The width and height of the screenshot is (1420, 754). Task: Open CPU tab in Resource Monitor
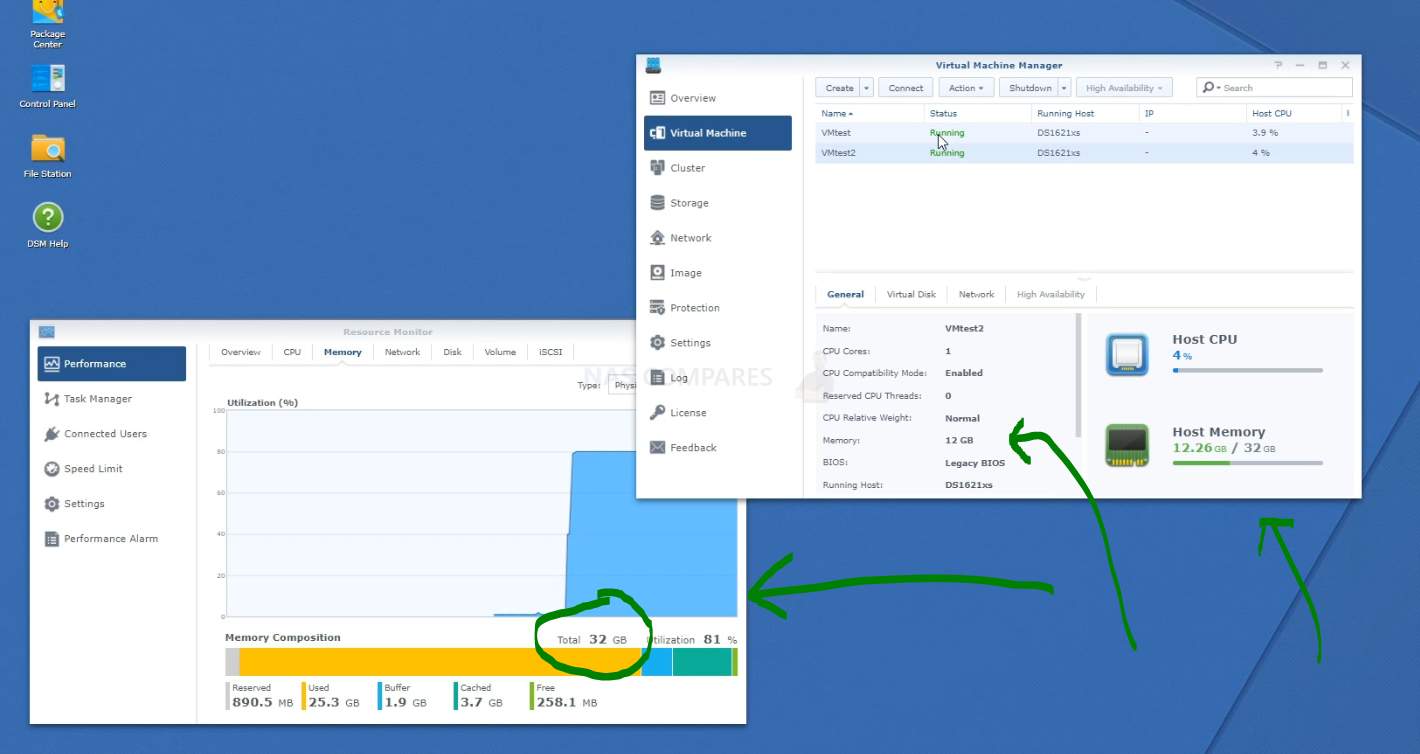point(292,352)
